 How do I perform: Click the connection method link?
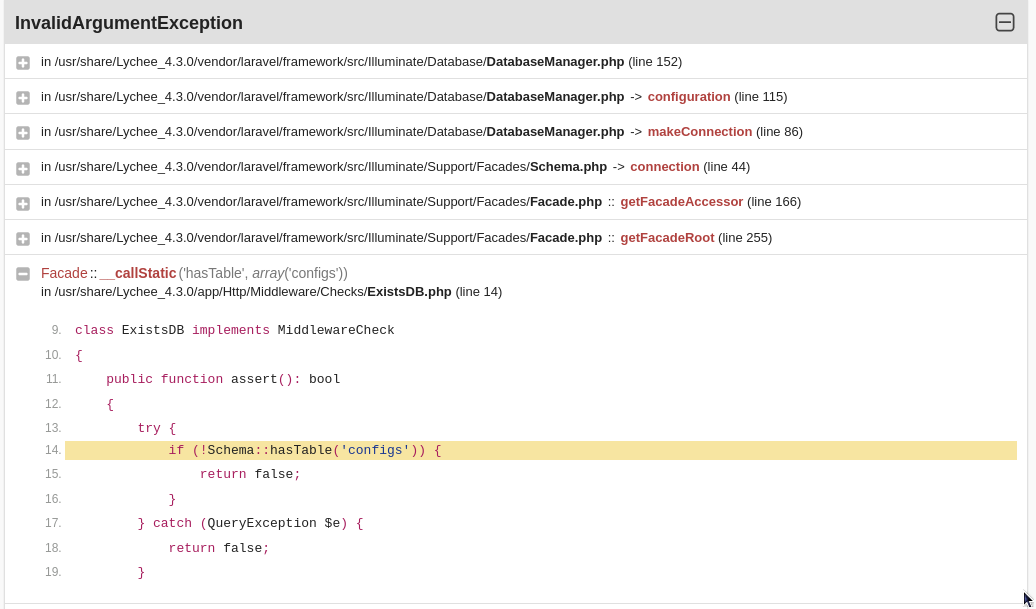[x=664, y=166]
